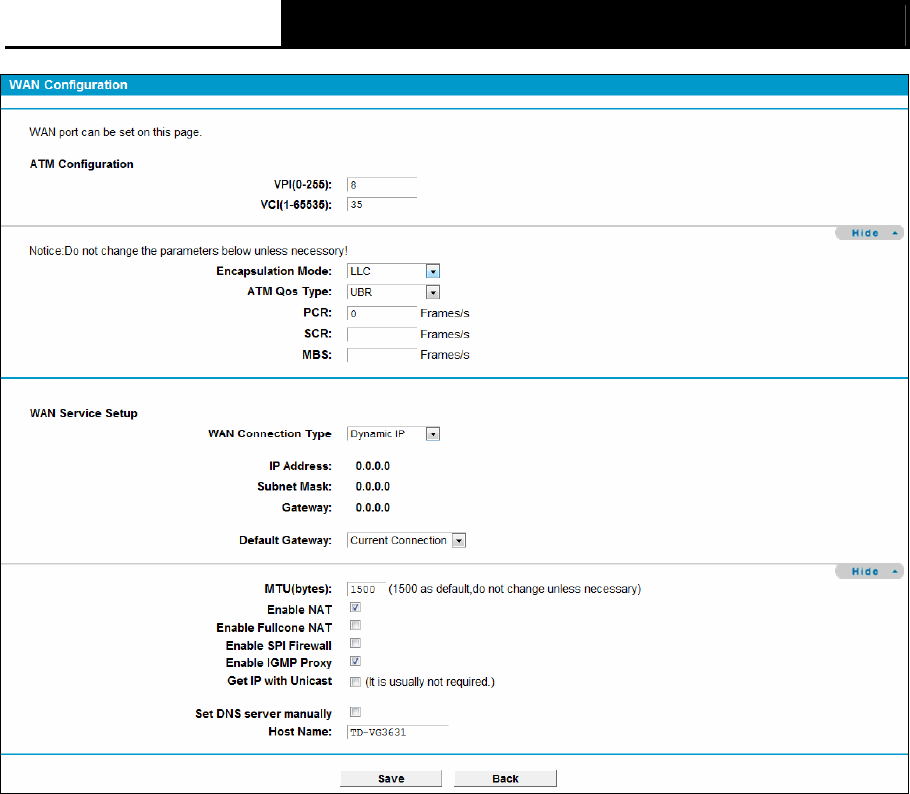Click the '1500 as default' MTU hint text
The image size is (910, 794).
click(x=515, y=589)
